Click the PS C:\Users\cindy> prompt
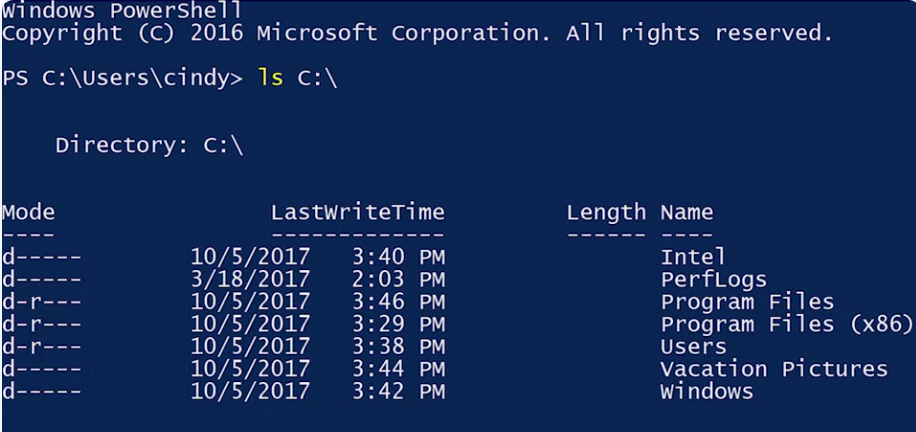Image resolution: width=916 pixels, height=432 pixels. pos(123,79)
